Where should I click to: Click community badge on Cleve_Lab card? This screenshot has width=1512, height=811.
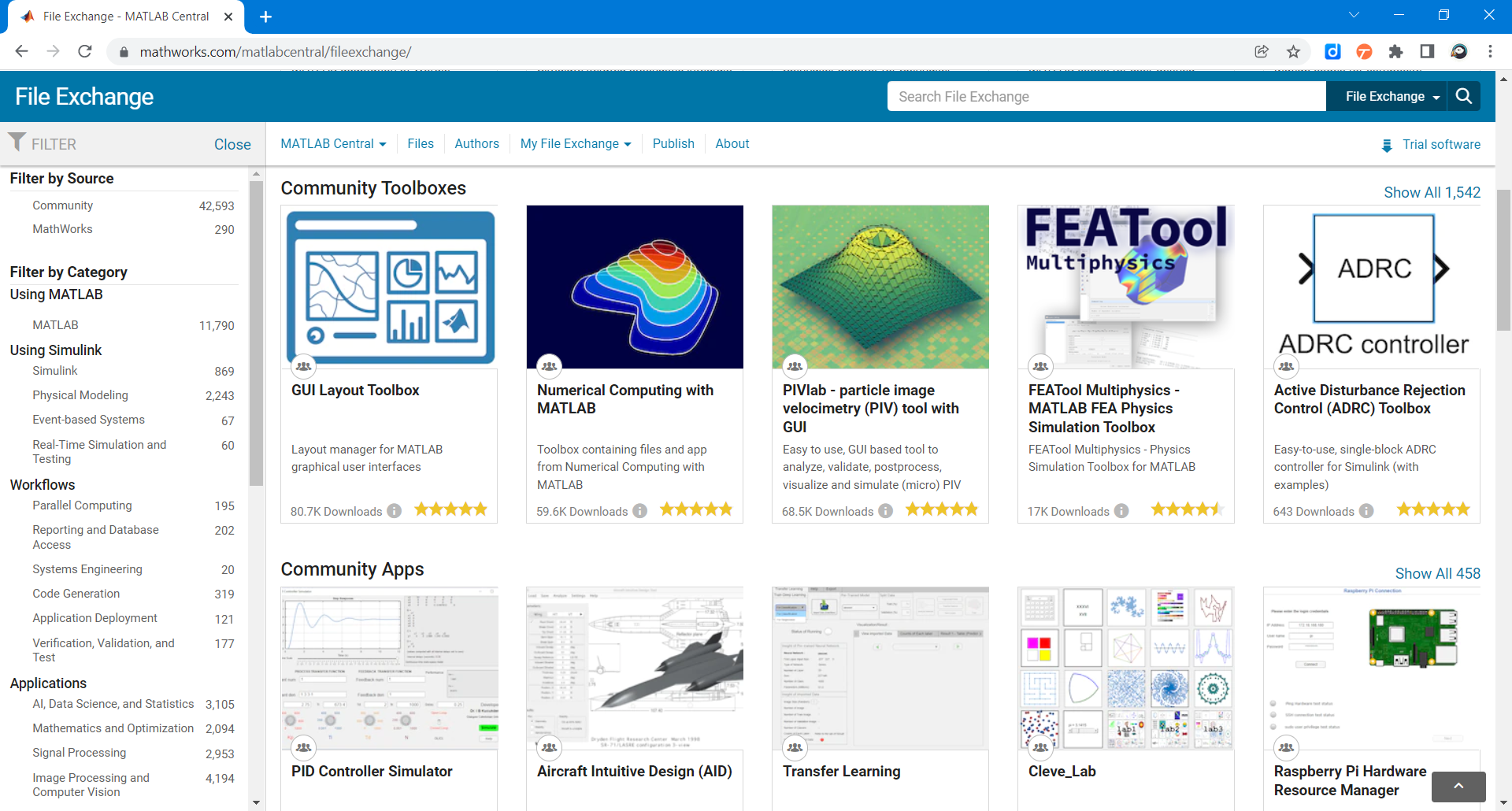[1040, 747]
